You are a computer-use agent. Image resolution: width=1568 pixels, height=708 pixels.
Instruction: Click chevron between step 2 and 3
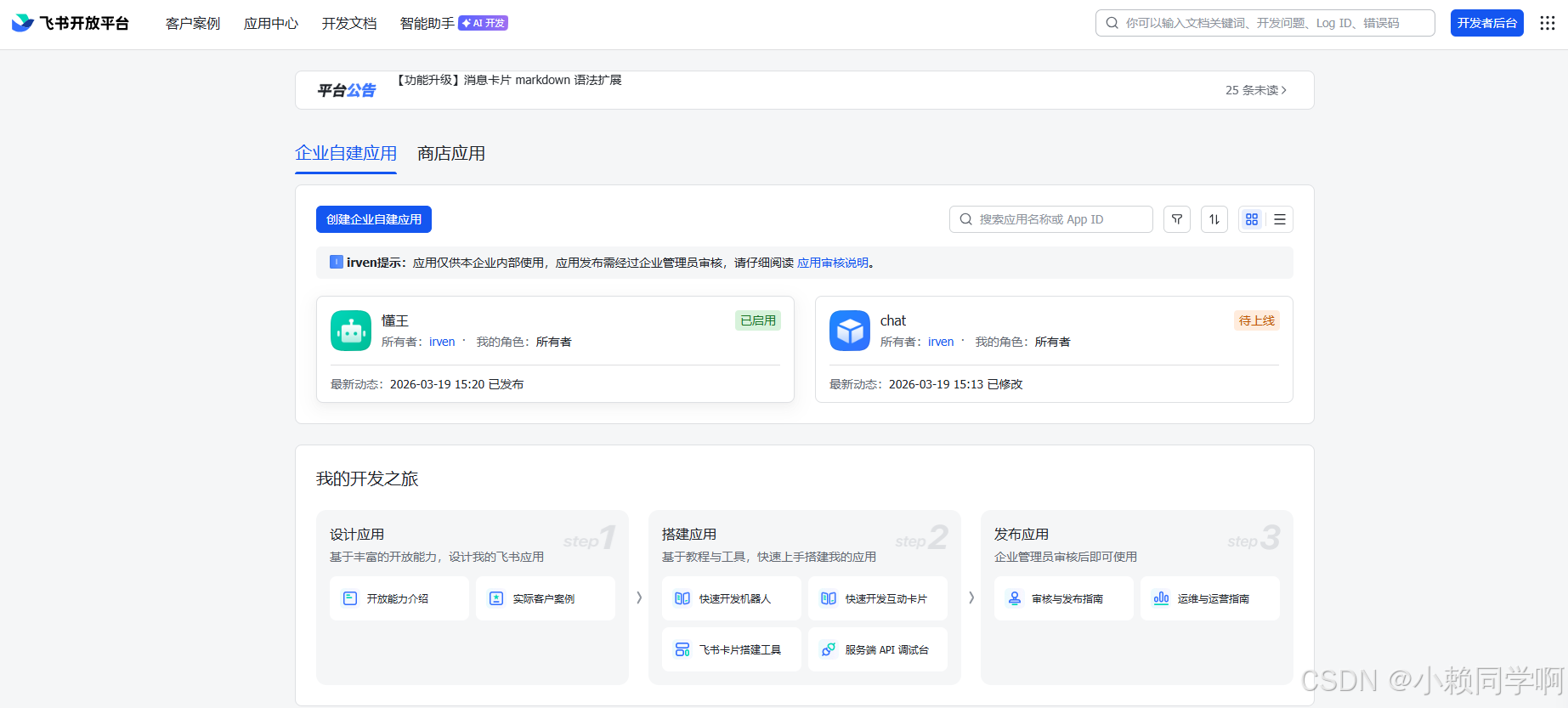tap(971, 598)
